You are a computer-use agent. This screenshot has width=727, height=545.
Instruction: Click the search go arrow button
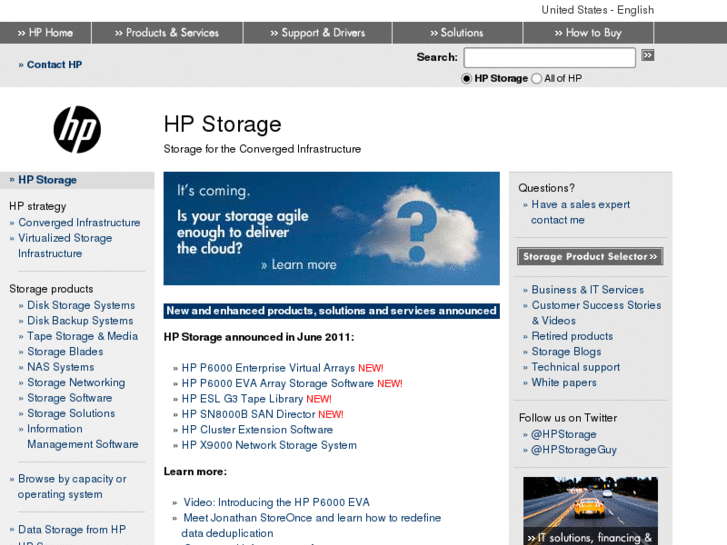pyautogui.click(x=648, y=55)
